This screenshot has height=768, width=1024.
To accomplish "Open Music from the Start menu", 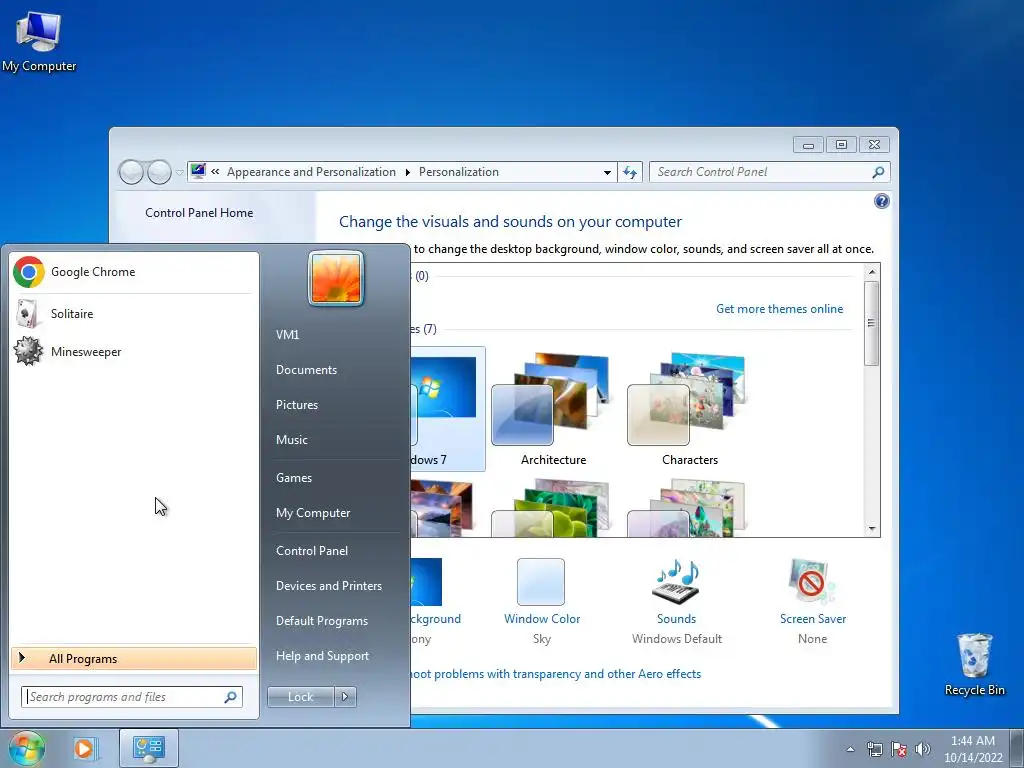I will (x=291, y=440).
